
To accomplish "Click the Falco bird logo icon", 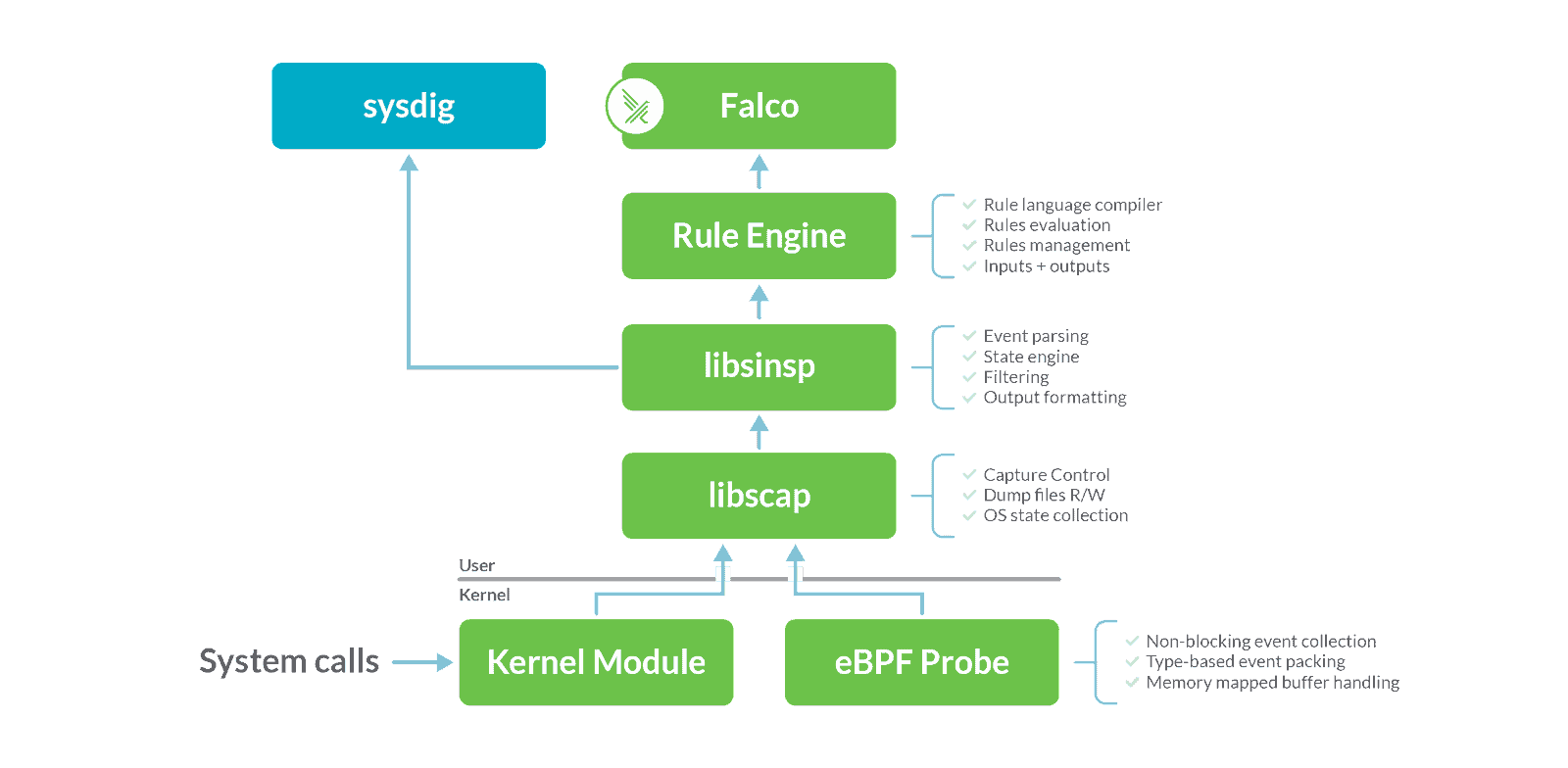I will [x=635, y=107].
